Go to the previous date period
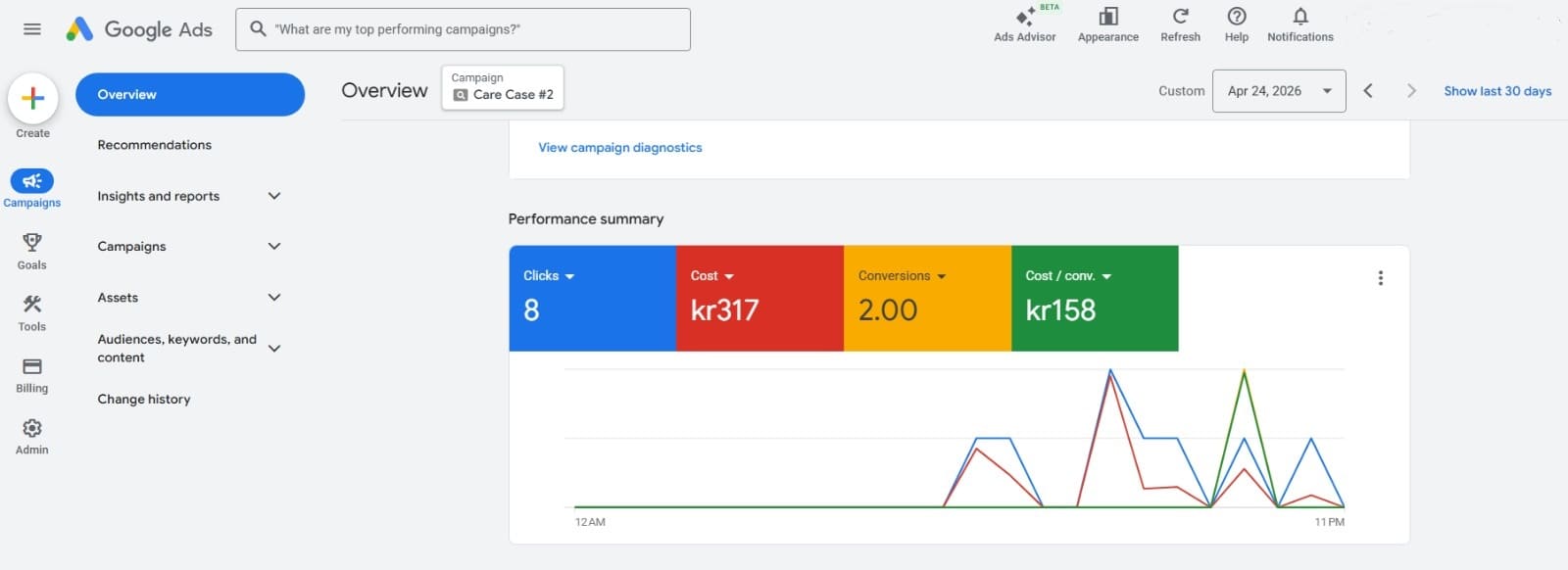The height and width of the screenshot is (570, 1568). (1368, 91)
